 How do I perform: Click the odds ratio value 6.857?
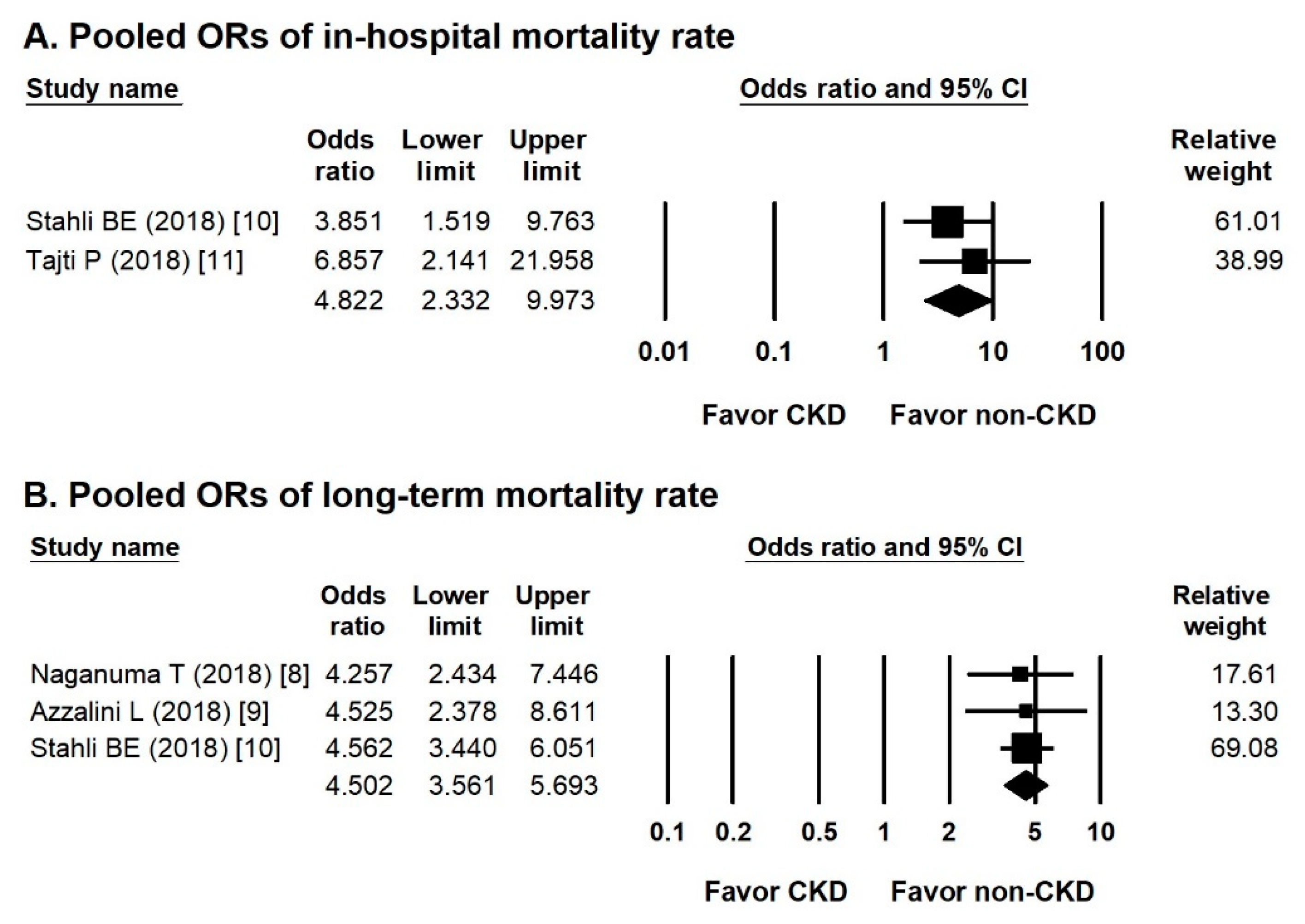[x=348, y=260]
